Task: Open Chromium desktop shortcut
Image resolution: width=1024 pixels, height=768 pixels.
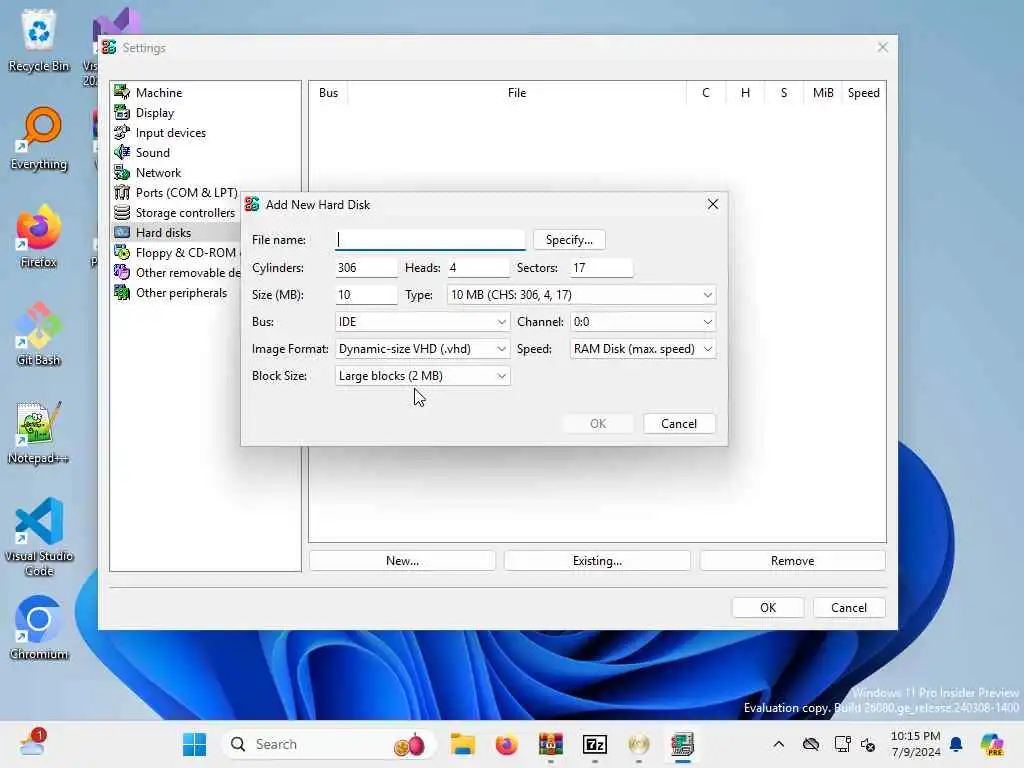Action: coord(39,628)
